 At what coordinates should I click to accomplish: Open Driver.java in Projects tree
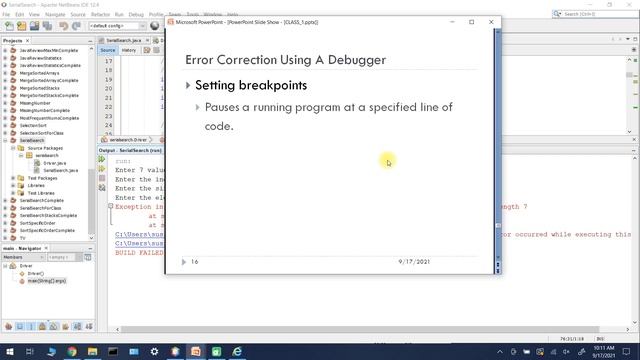(54, 163)
